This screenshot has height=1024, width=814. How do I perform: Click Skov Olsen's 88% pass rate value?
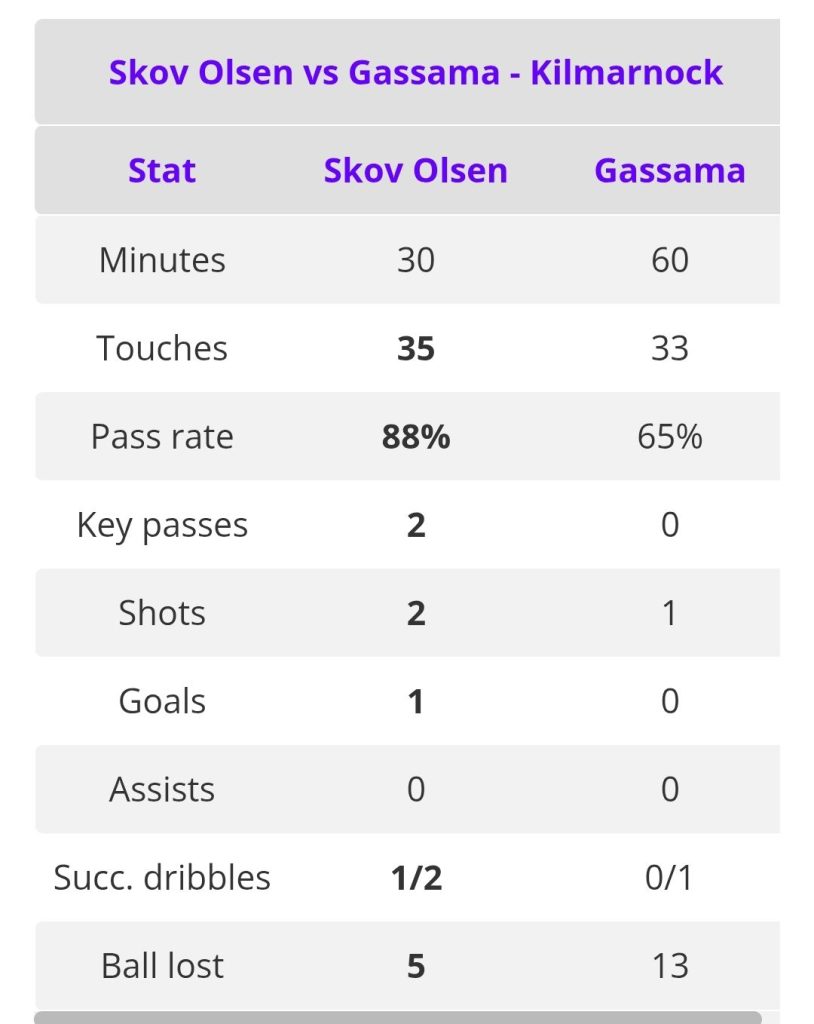[x=416, y=437]
